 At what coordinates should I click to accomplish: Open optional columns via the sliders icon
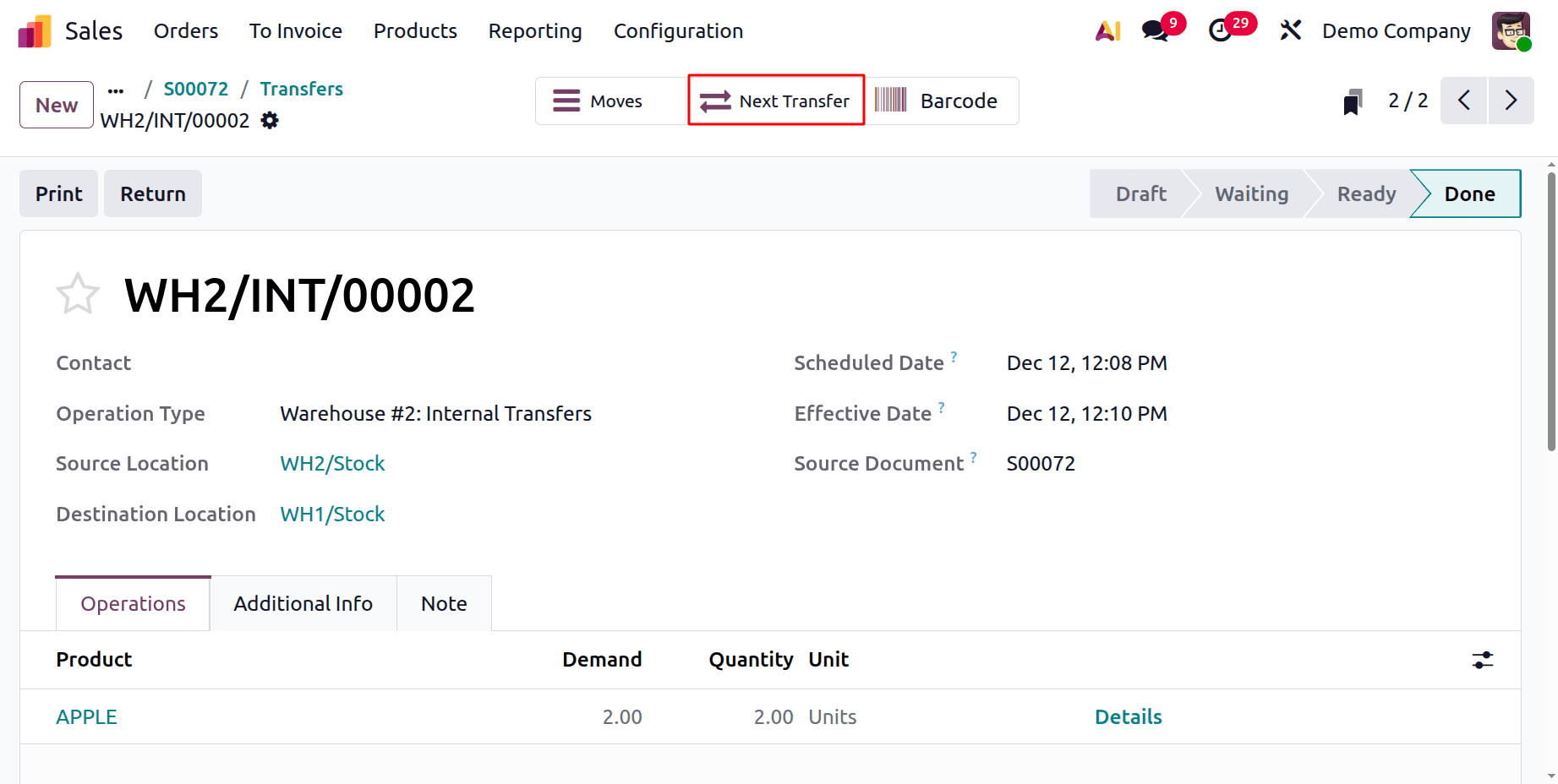click(x=1482, y=660)
